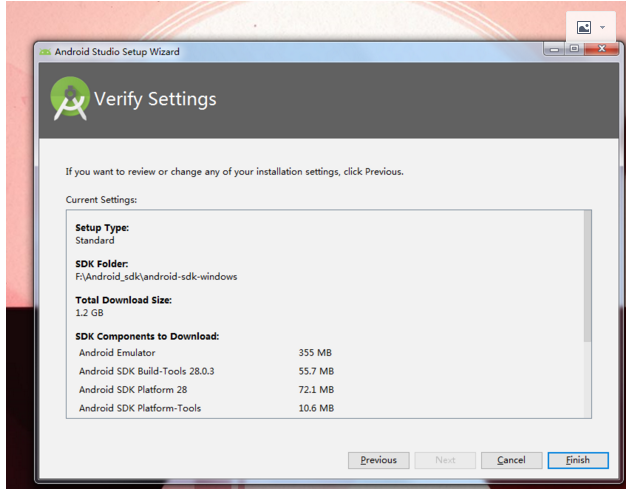The width and height of the screenshot is (627, 490).
Task: Click the installation settings instruction sentence
Action: point(235,172)
